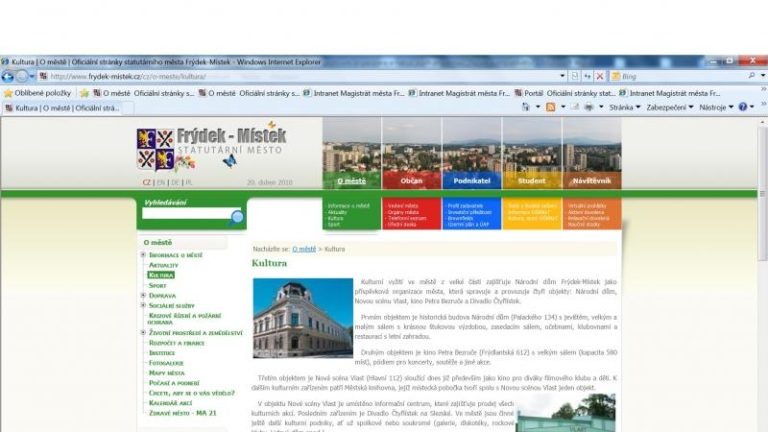
Task: Open 'Fotogalerie' sidebar item
Action: [166, 363]
